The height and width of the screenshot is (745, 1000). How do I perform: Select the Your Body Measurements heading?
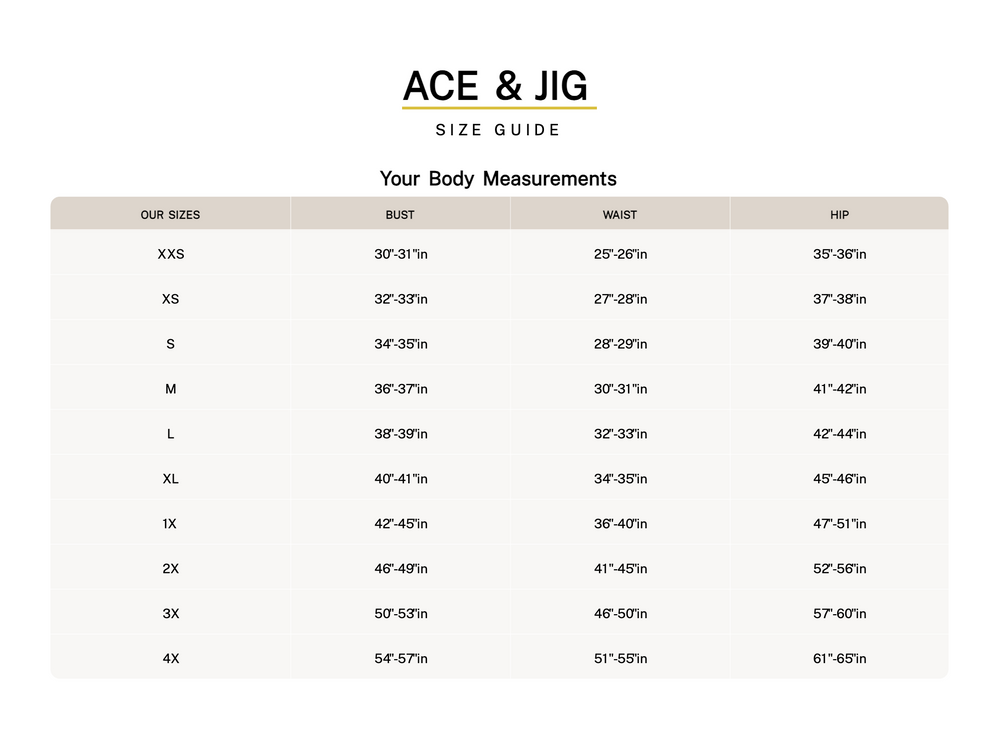point(498,179)
